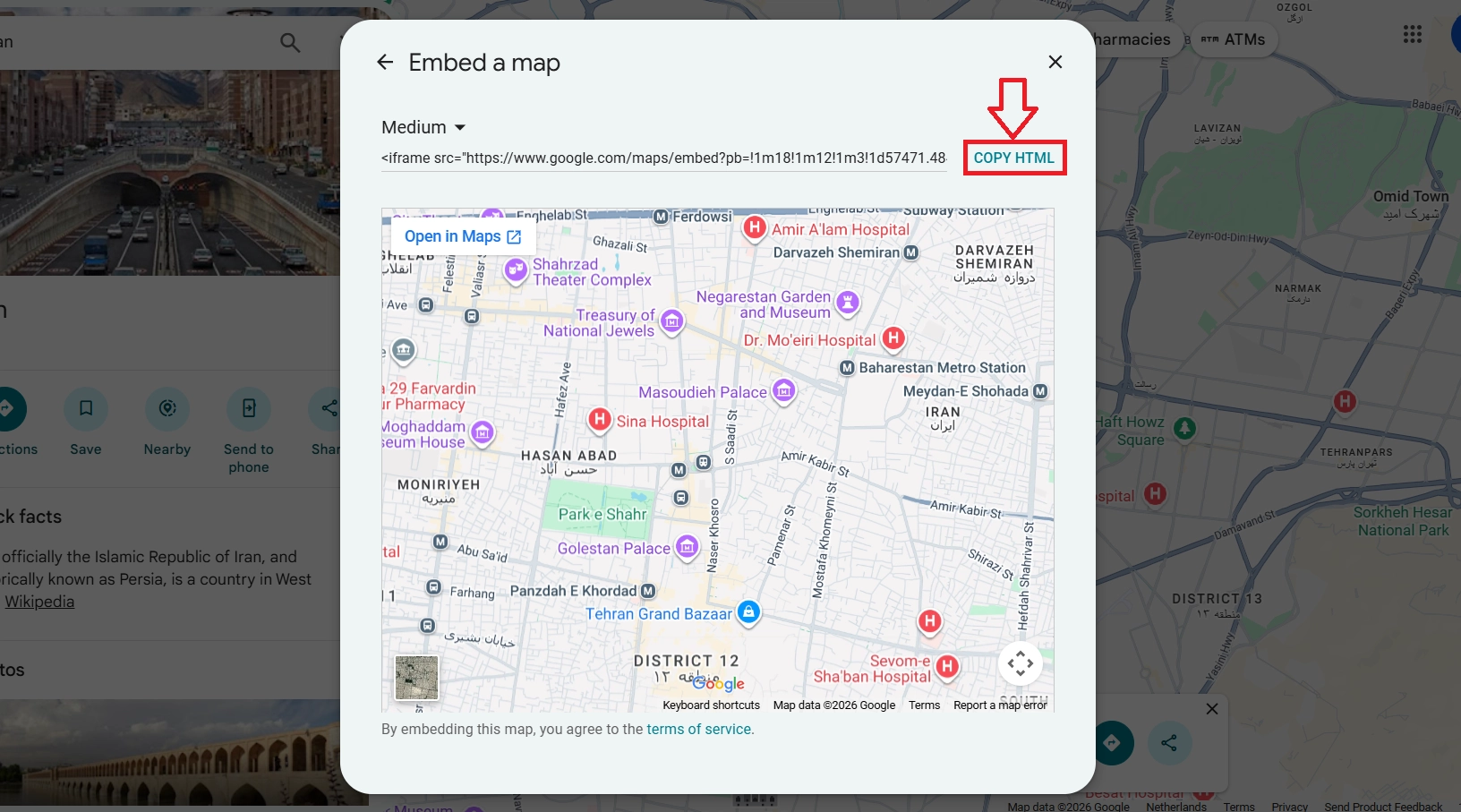Image resolution: width=1461 pixels, height=812 pixels.
Task: Click Masoudieh Palace marker
Action: 784,390
